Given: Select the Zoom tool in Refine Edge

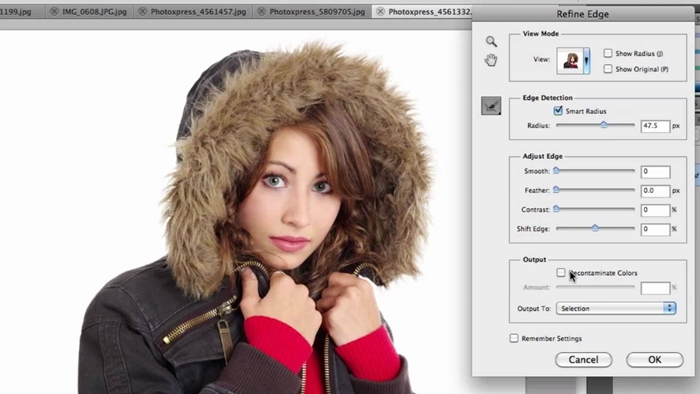Looking at the screenshot, I should pyautogui.click(x=491, y=41).
